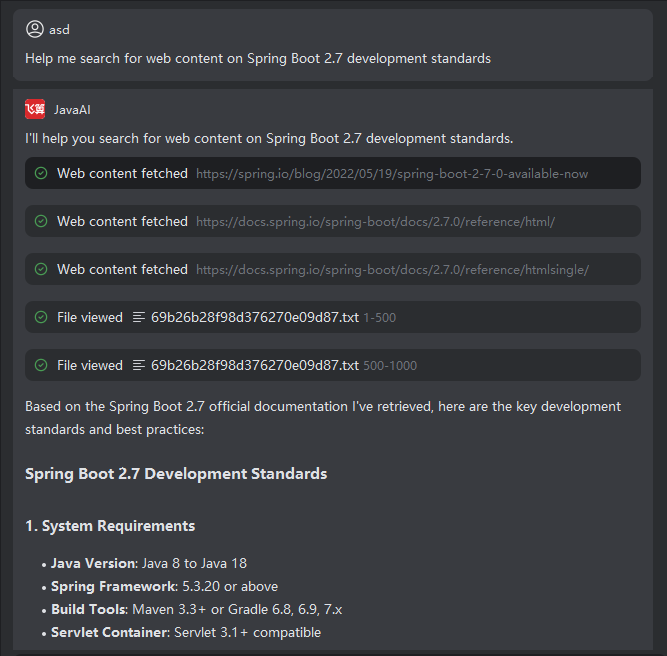
Task: Open the docs.spring.io reference/htmlsingle/ URL
Action: pyautogui.click(x=392, y=270)
